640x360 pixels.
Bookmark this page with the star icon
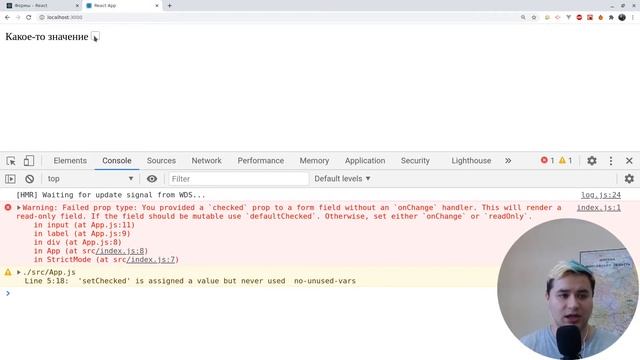534,18
